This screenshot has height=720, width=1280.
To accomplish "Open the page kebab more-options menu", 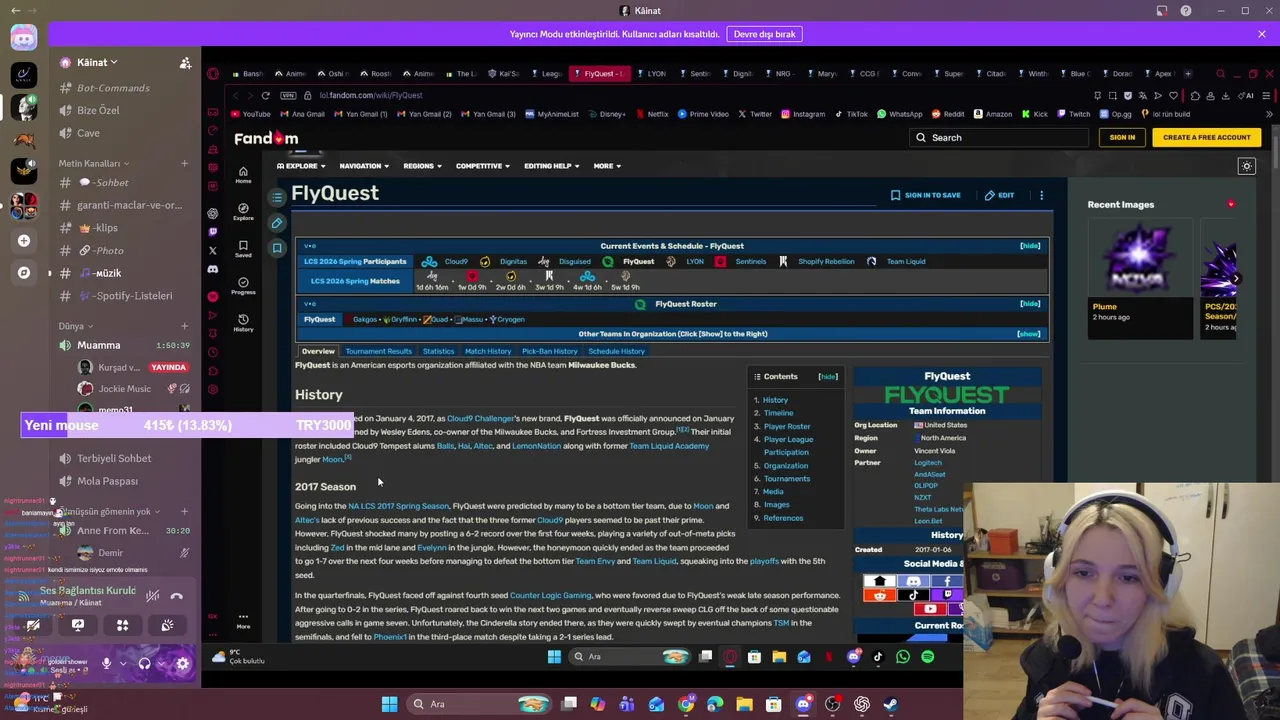I will [x=1041, y=195].
